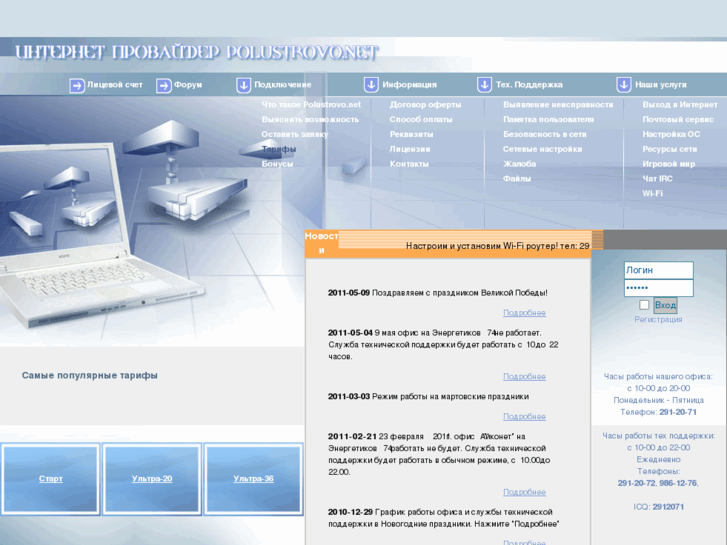Open Способ оплаты link
The width and height of the screenshot is (727, 545).
click(x=421, y=120)
